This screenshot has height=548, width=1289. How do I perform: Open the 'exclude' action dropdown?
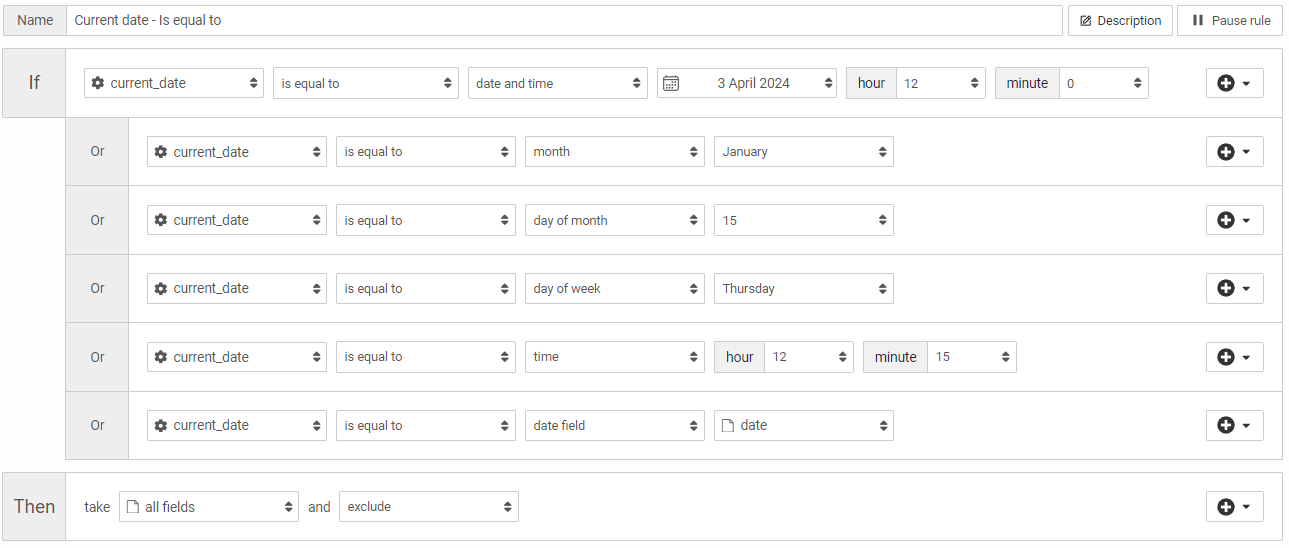coord(428,507)
